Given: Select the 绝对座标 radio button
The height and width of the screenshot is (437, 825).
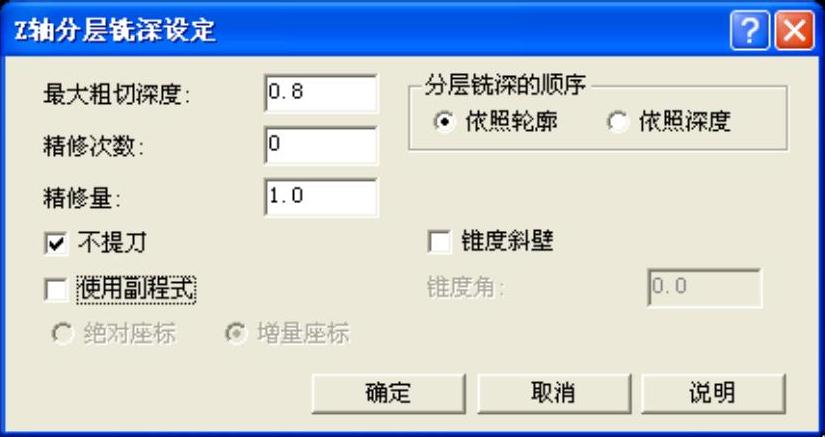Looking at the screenshot, I should coord(62,334).
